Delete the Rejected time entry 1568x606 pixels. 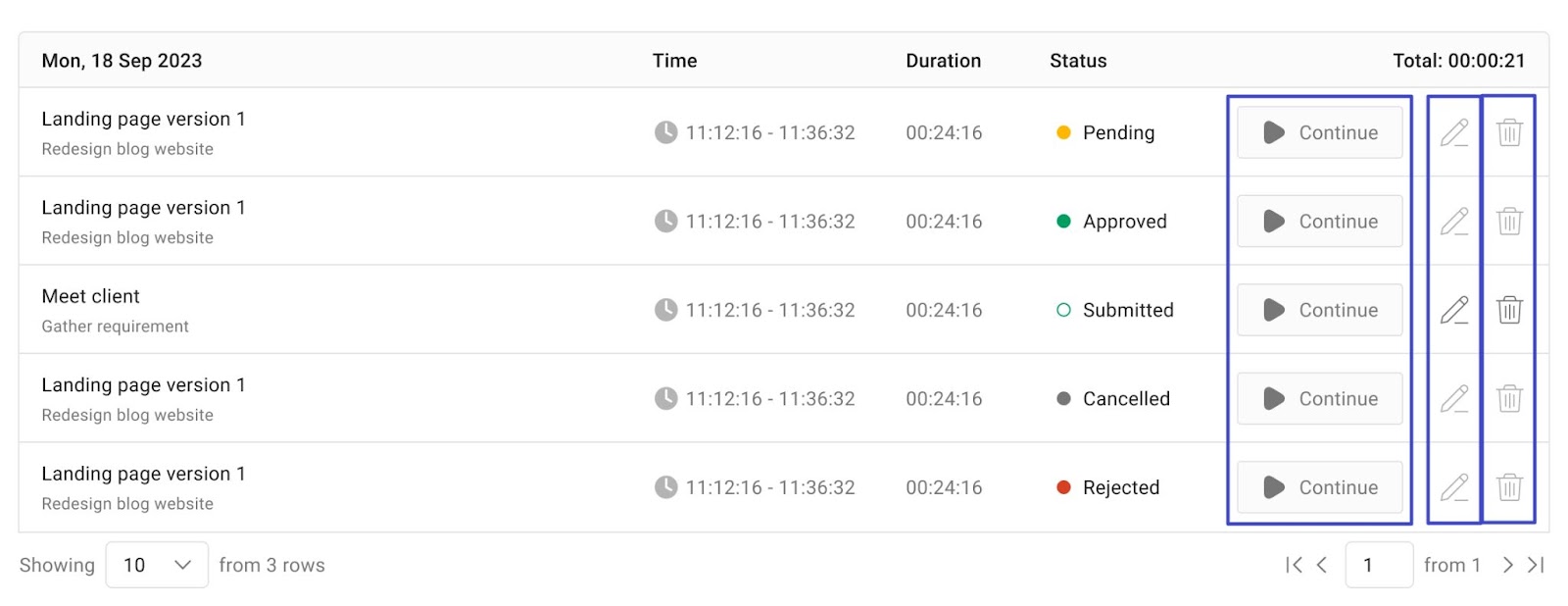tap(1509, 487)
